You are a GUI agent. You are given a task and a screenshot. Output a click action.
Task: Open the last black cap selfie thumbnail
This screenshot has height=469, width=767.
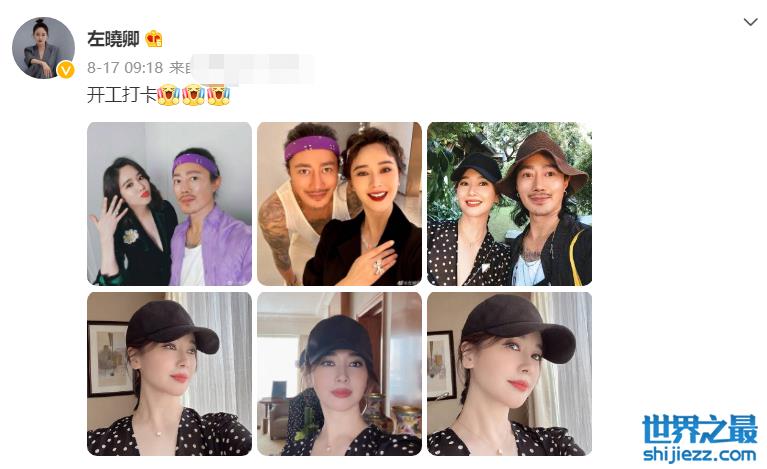pyautogui.click(x=509, y=374)
